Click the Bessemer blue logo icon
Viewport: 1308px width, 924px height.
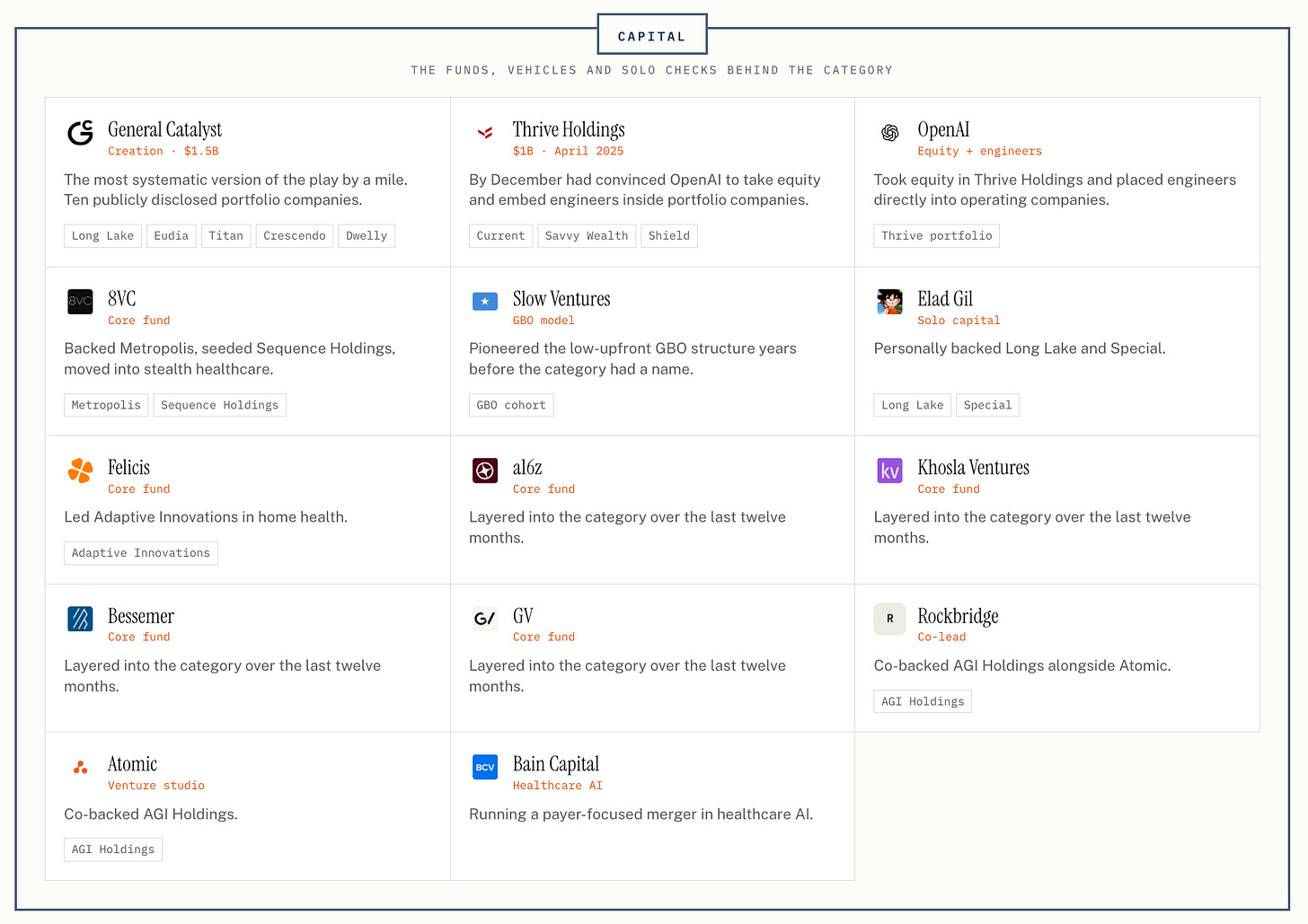[81, 619]
